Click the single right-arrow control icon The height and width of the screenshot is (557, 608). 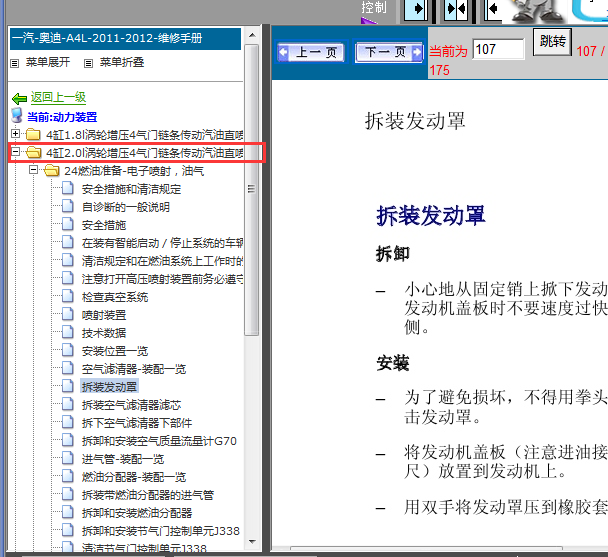pyautogui.click(x=416, y=9)
